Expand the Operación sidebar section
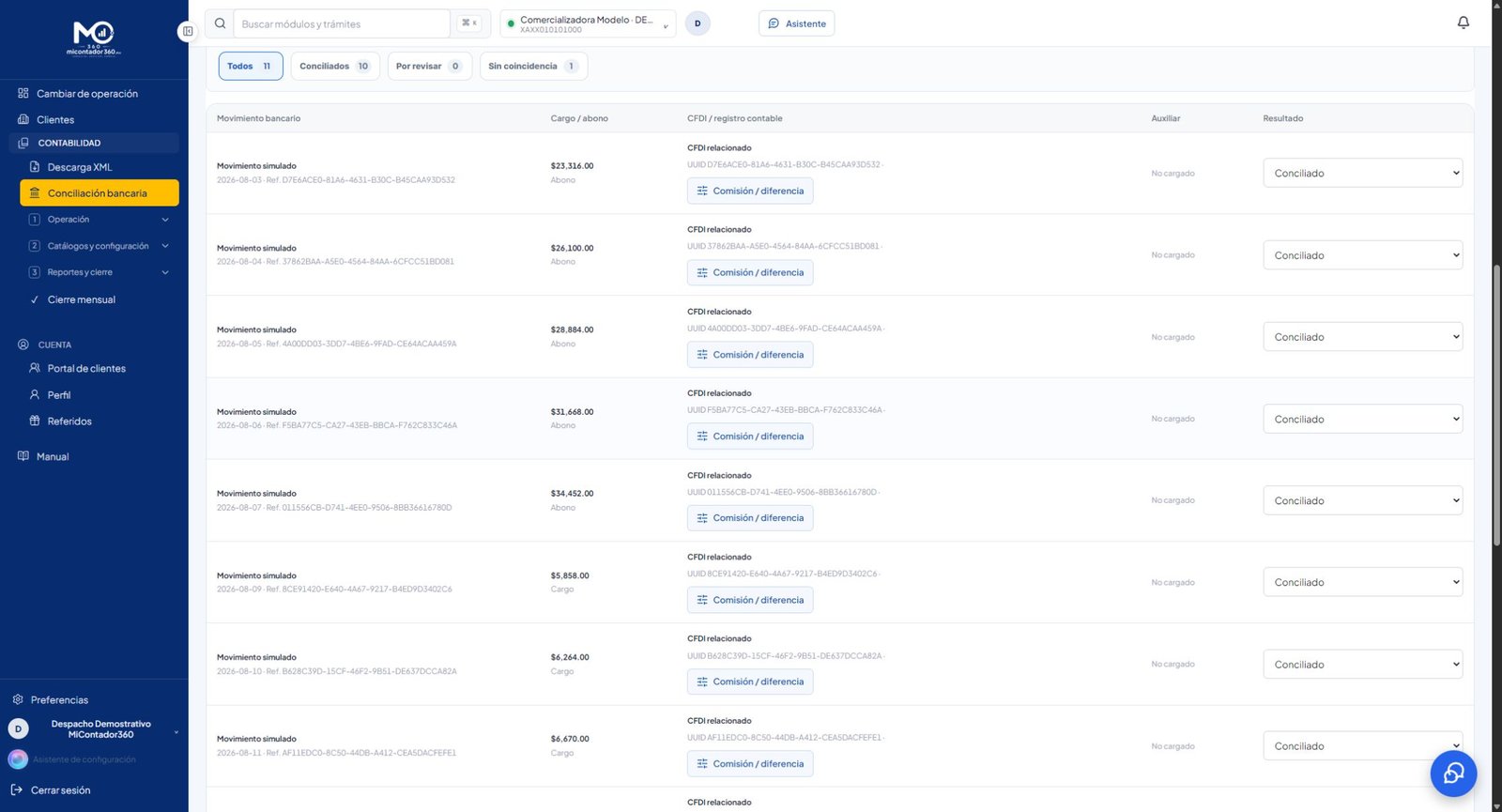 point(99,220)
